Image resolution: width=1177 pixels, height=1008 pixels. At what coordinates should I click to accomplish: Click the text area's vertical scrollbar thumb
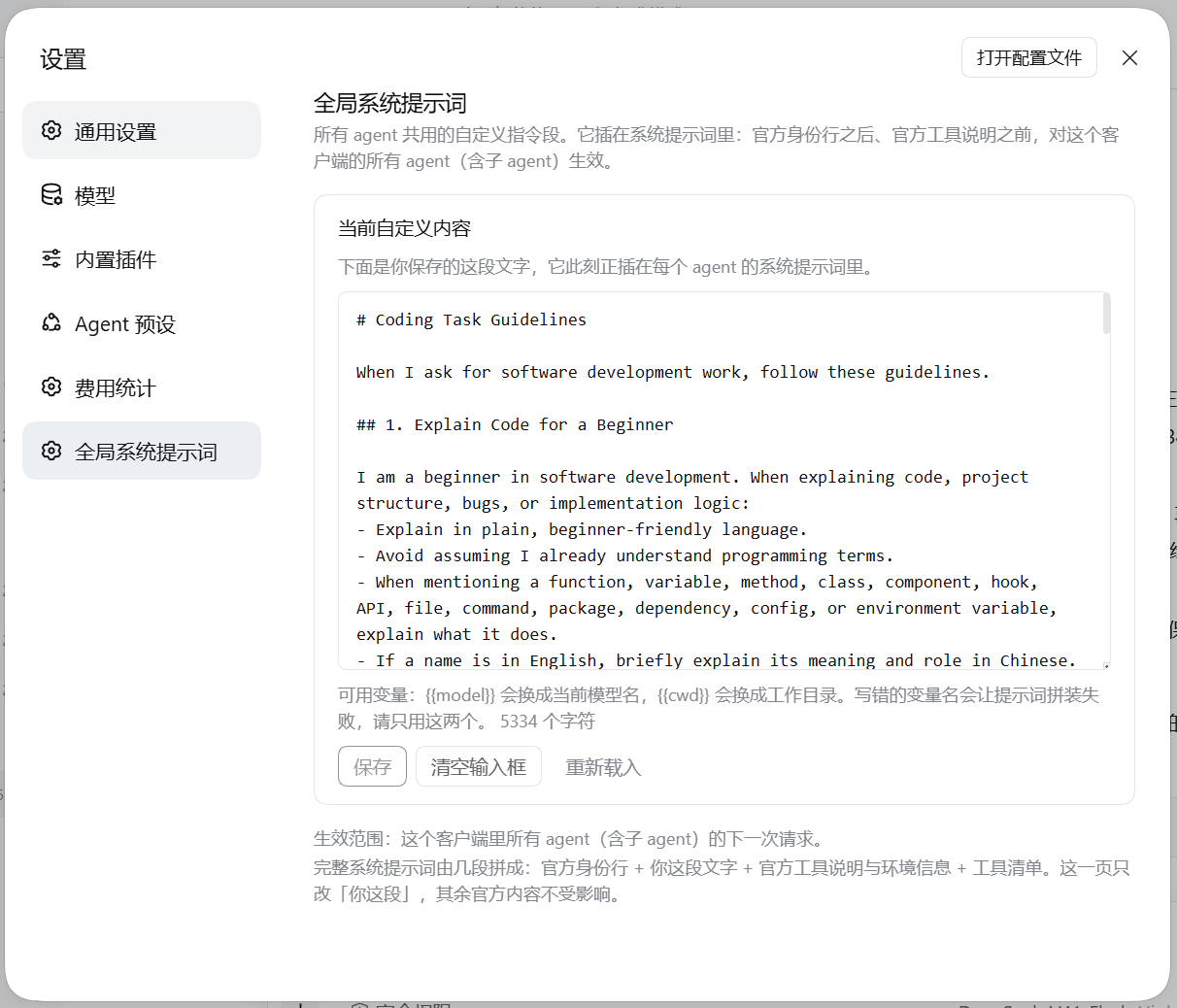pos(1106,314)
